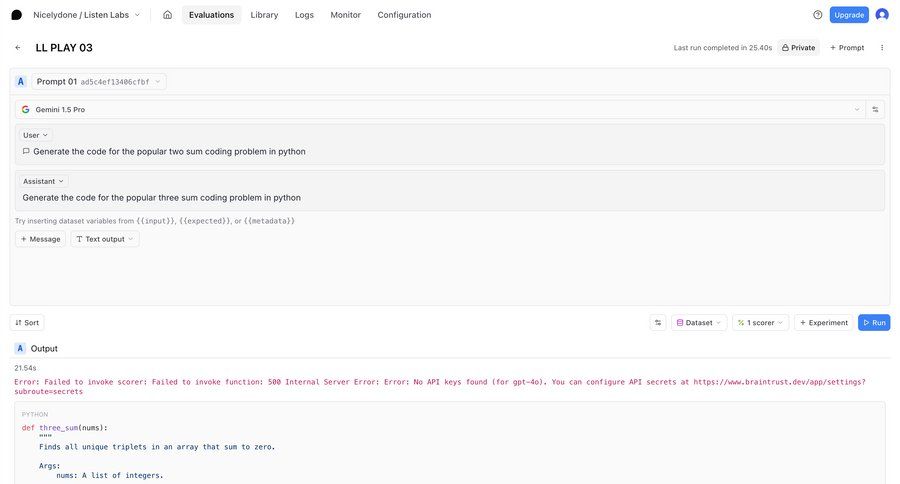Viewport: 900px width, 484px height.
Task: Click the Upgrade button
Action: click(x=849, y=15)
